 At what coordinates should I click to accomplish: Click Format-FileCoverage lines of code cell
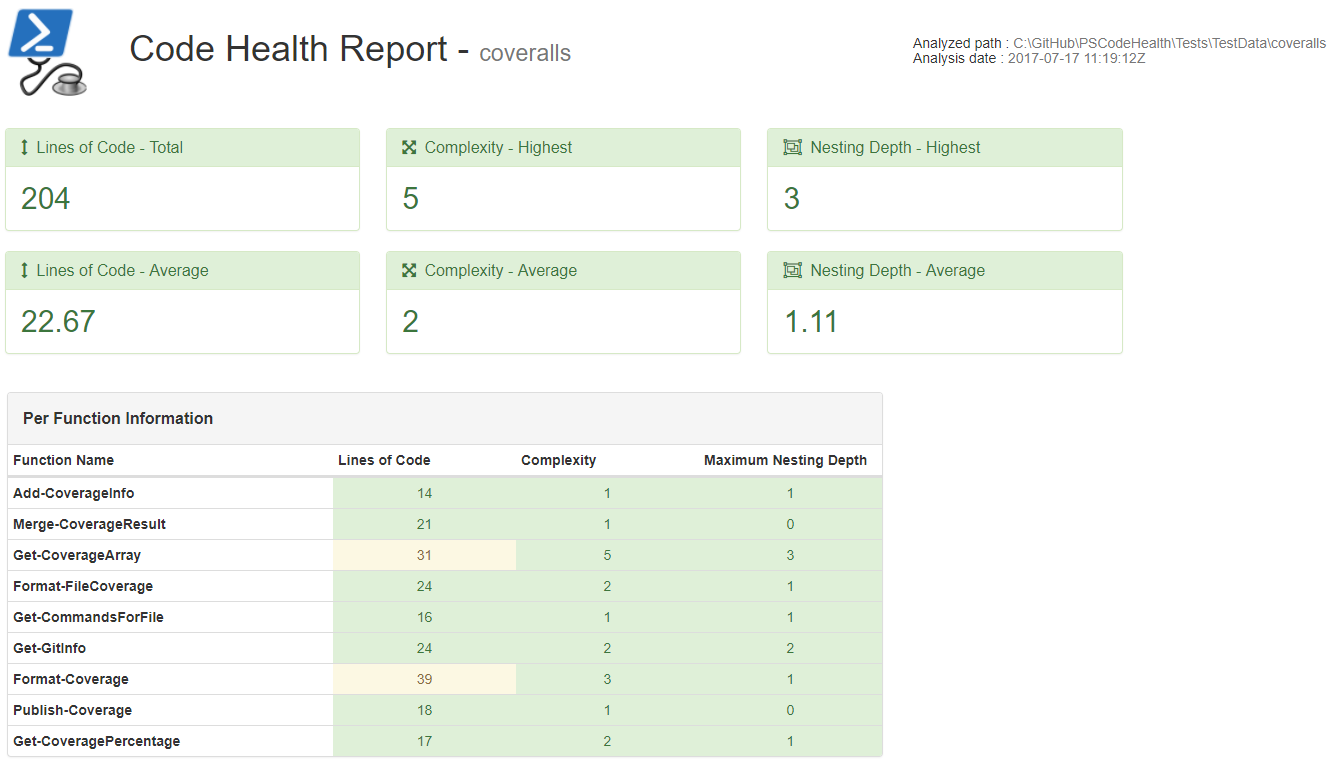click(425, 586)
